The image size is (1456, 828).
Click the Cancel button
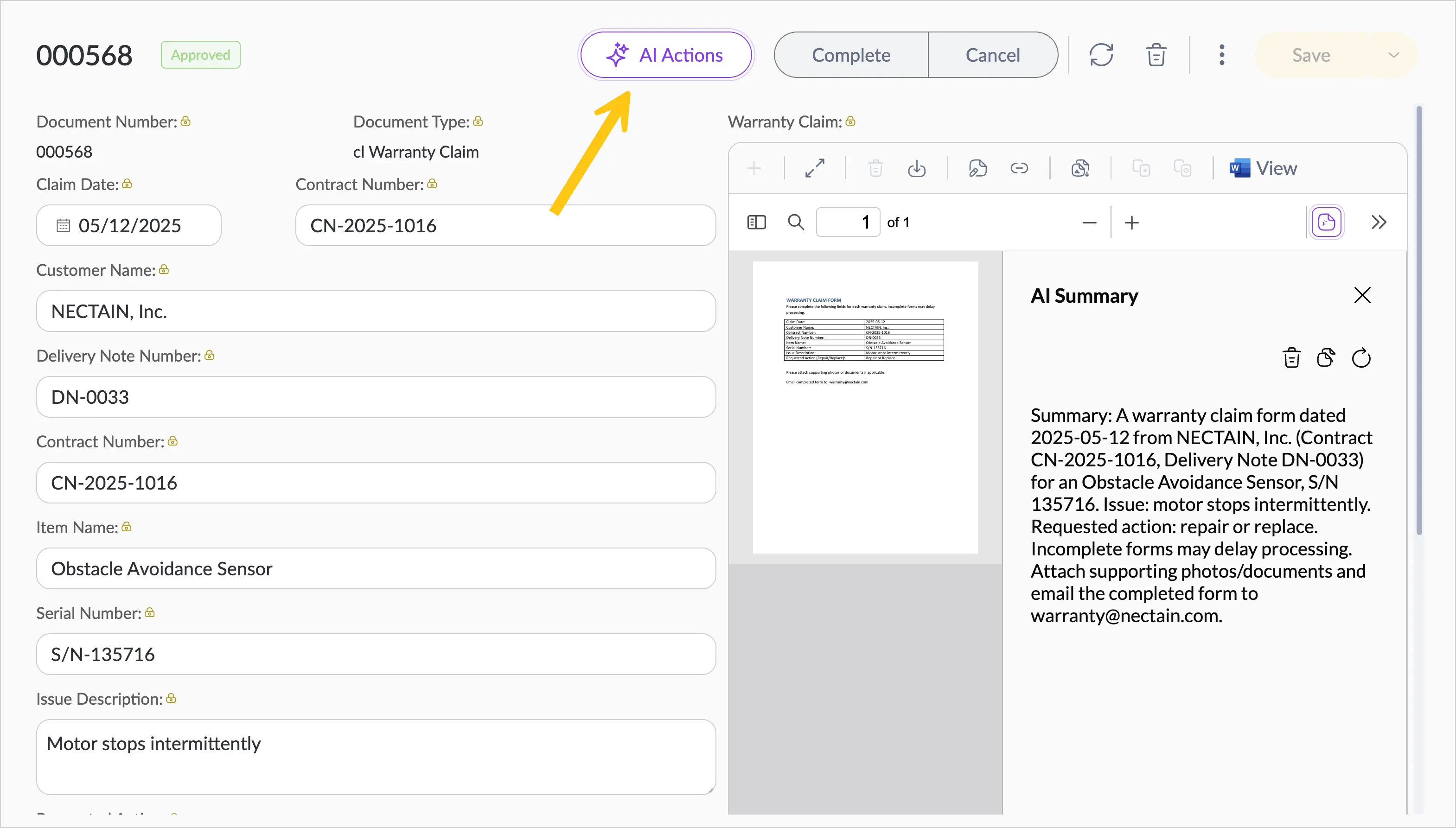click(993, 55)
